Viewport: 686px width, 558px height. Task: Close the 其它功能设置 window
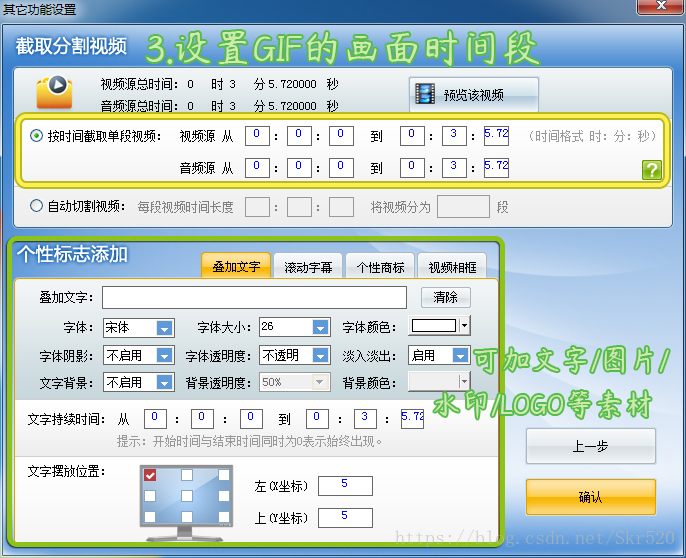click(x=661, y=7)
